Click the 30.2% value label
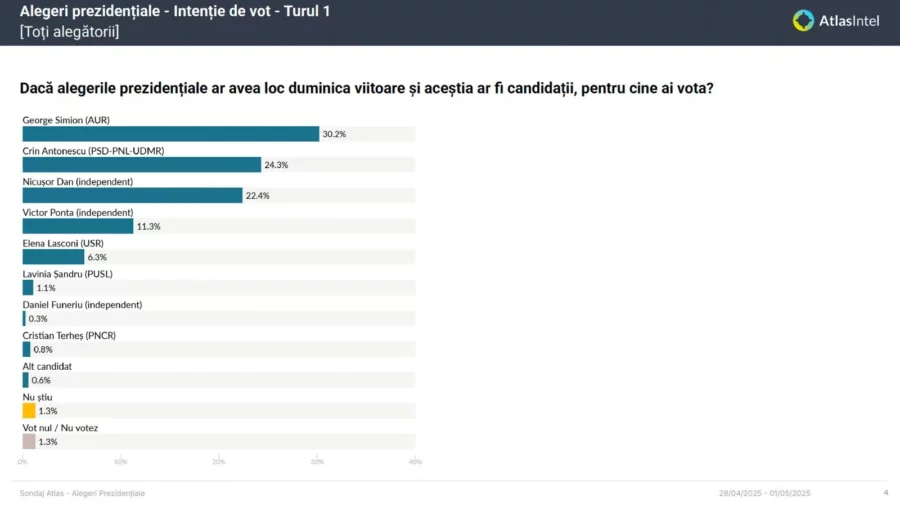Screen dimensions: 900x506 tap(334, 134)
